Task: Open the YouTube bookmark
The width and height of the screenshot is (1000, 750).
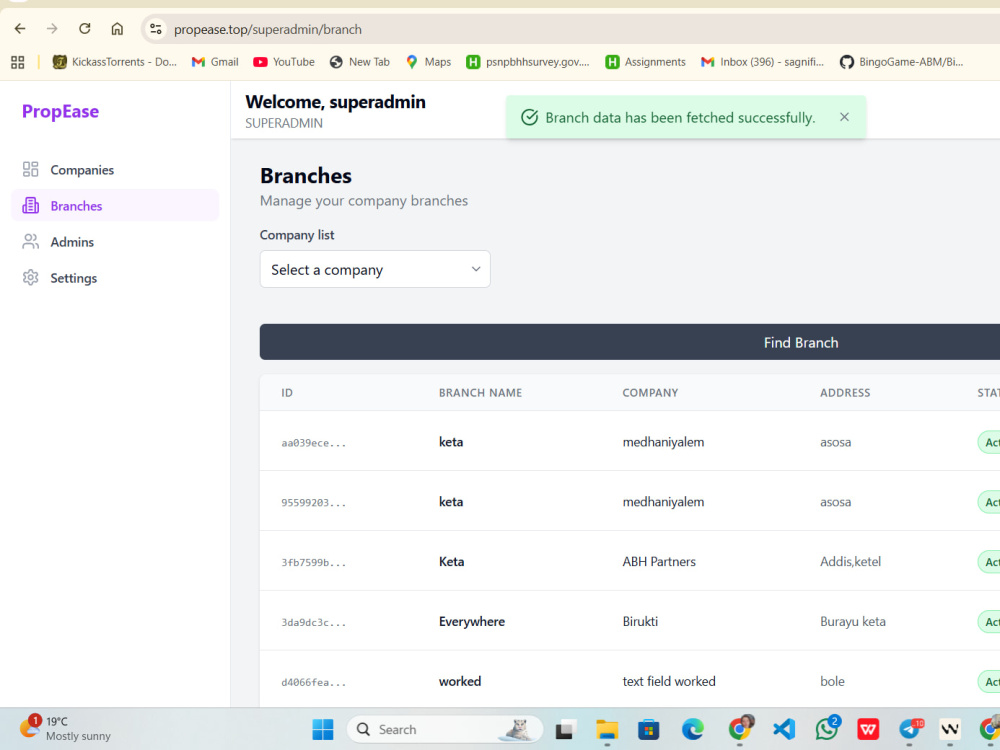Action: 284,62
